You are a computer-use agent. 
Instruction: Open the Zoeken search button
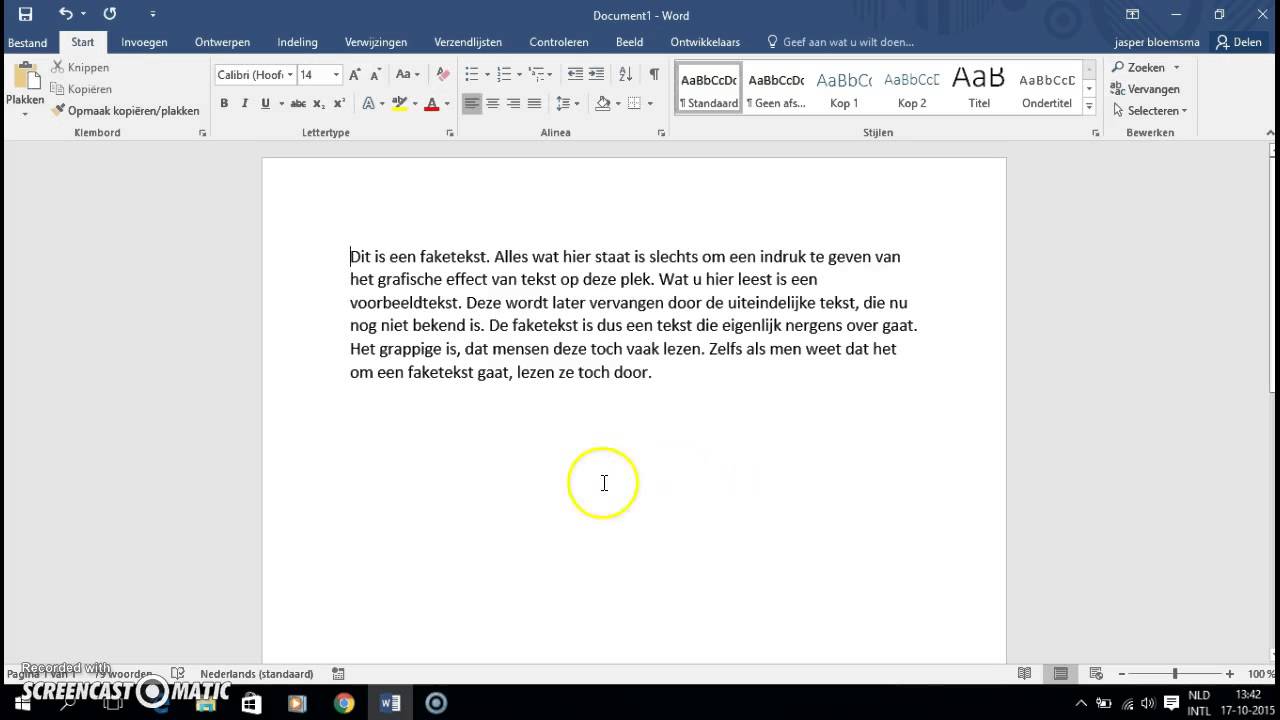(x=1138, y=67)
